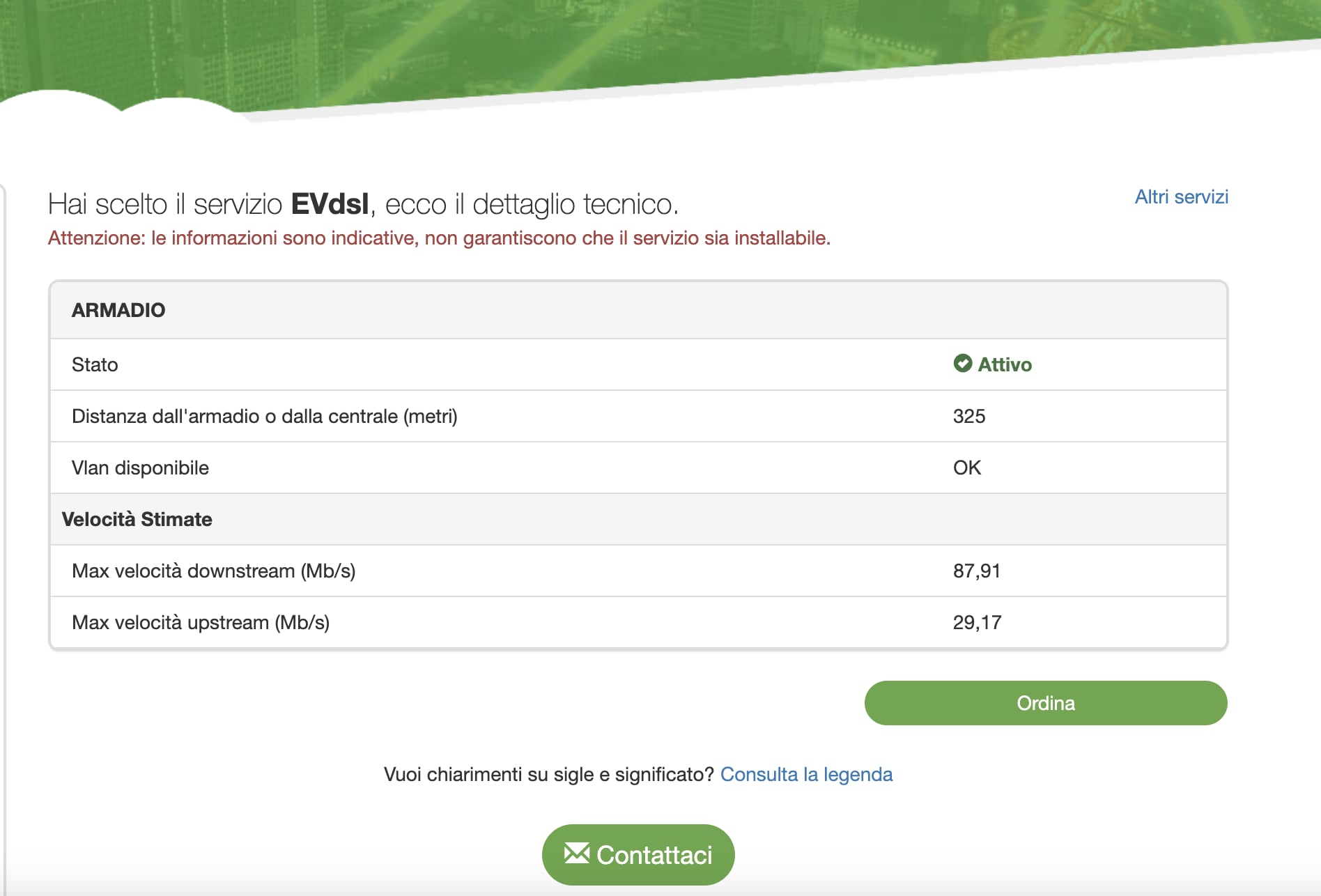Follow the Altri servizi link
This screenshot has height=896, width=1321.
point(1181,197)
